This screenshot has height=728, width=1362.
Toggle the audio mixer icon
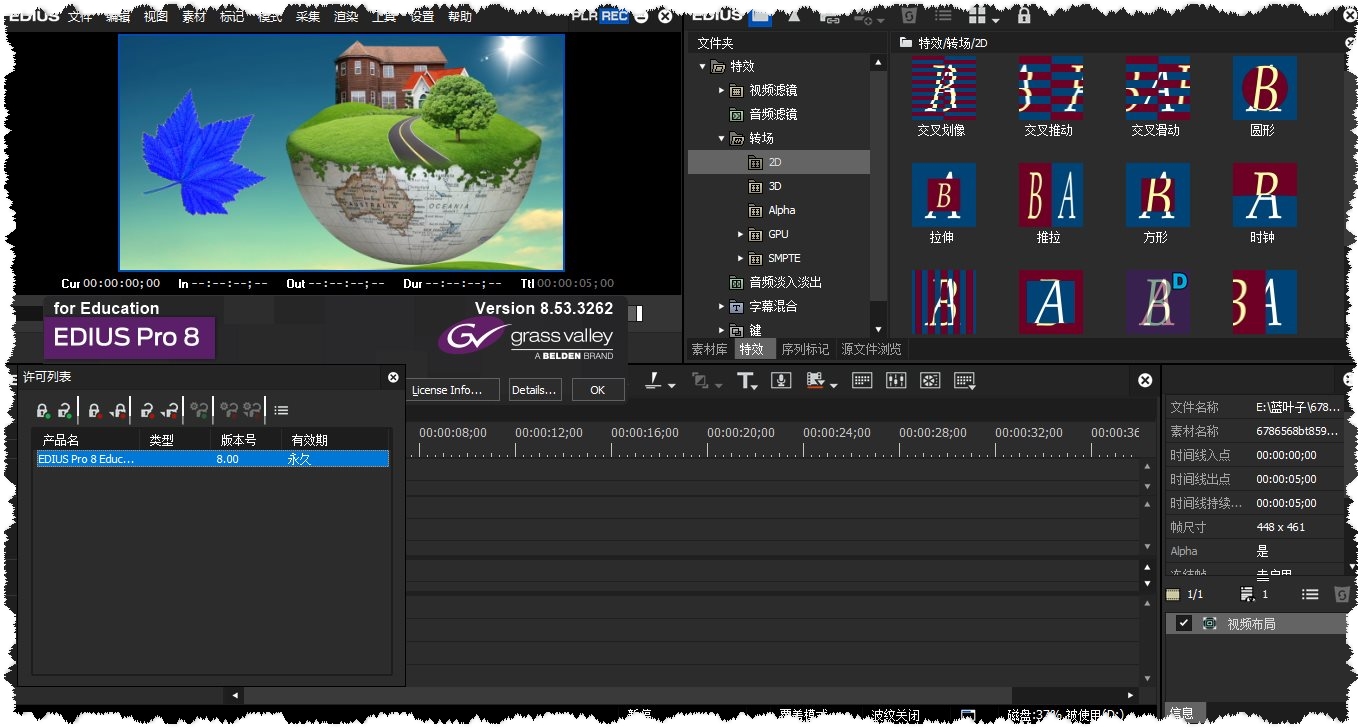(896, 381)
